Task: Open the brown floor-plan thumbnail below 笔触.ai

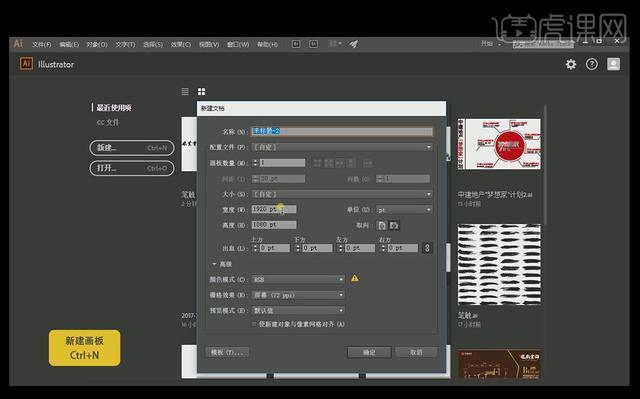Action: click(x=499, y=364)
